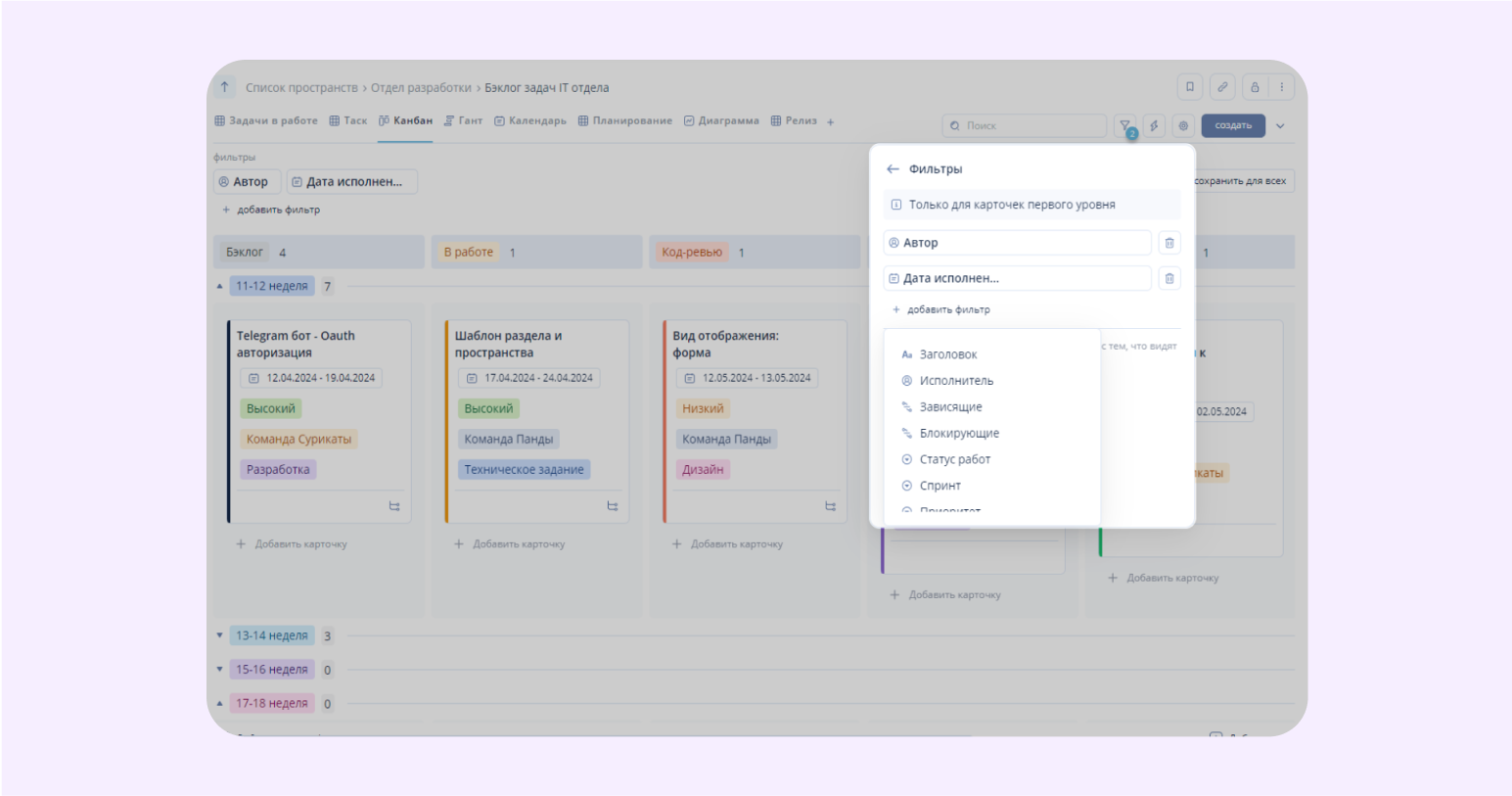Click the Разработка tag on the Telegram card

(x=278, y=470)
